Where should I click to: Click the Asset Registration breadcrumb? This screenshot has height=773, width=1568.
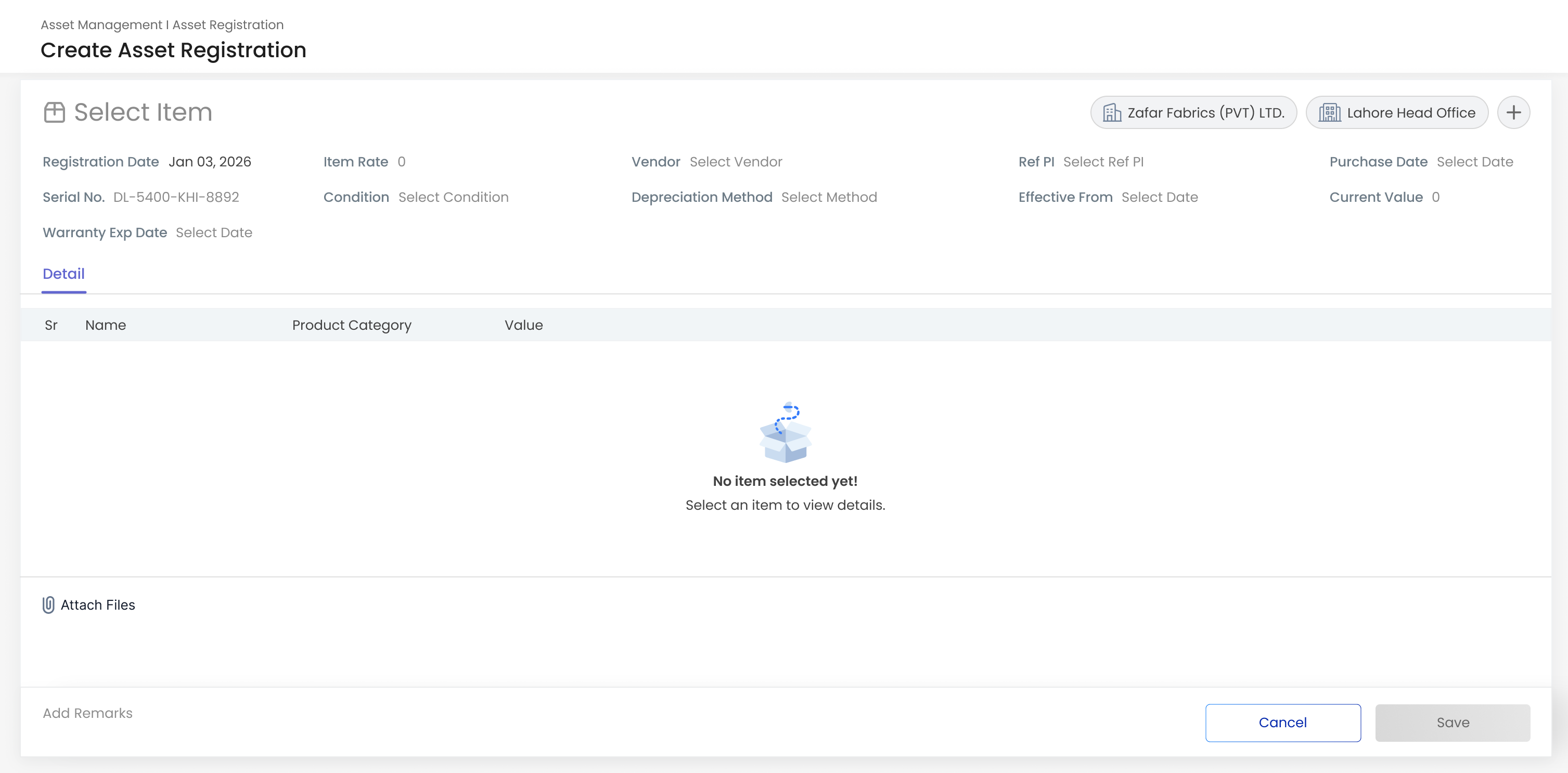point(228,25)
